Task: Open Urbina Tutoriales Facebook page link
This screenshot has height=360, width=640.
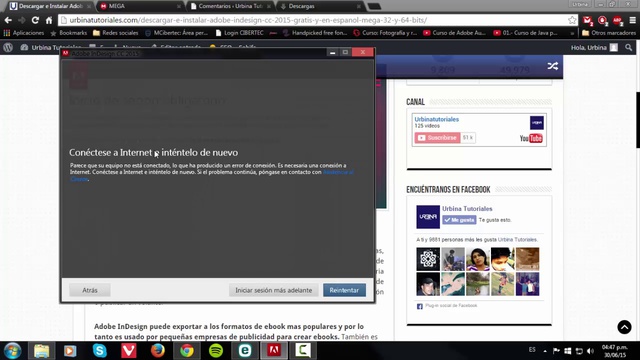Action: click(467, 209)
